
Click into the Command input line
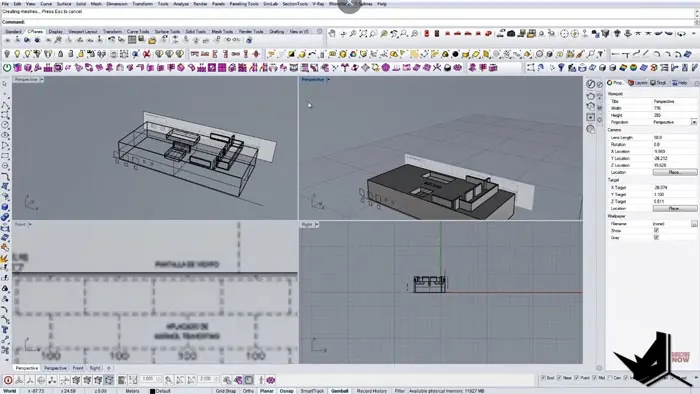click(x=348, y=21)
